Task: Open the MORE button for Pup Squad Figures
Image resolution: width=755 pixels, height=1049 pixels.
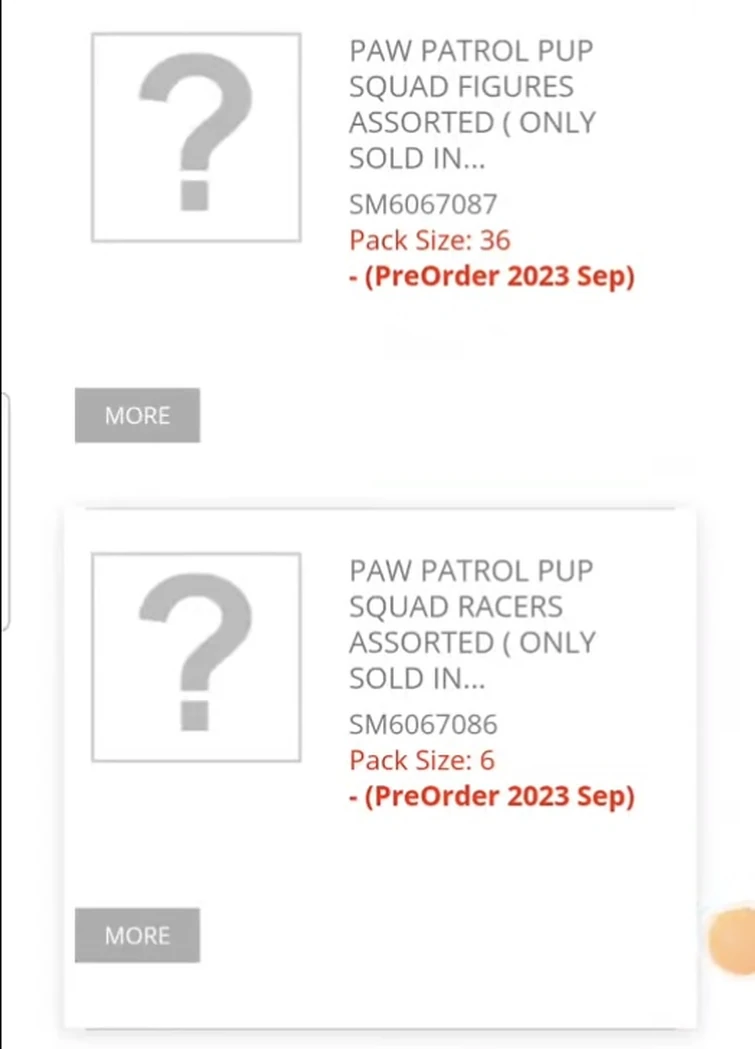Action: (x=137, y=415)
